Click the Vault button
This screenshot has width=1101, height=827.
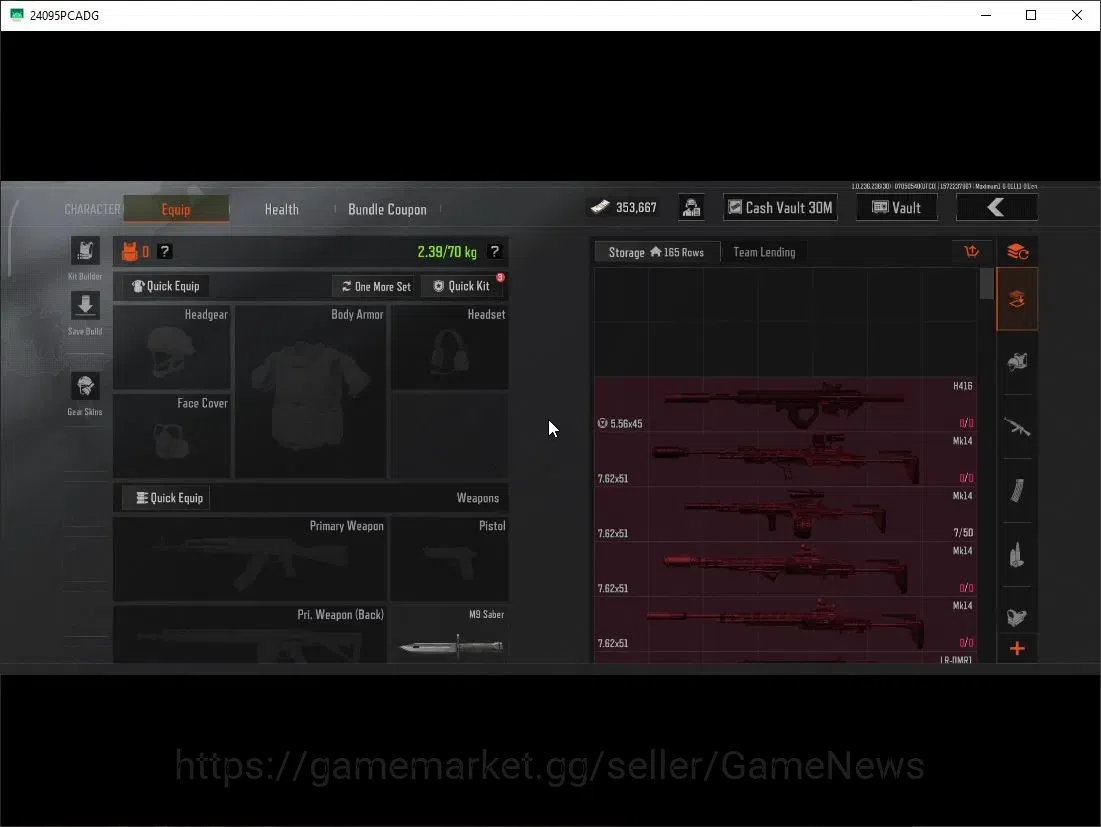tap(897, 208)
